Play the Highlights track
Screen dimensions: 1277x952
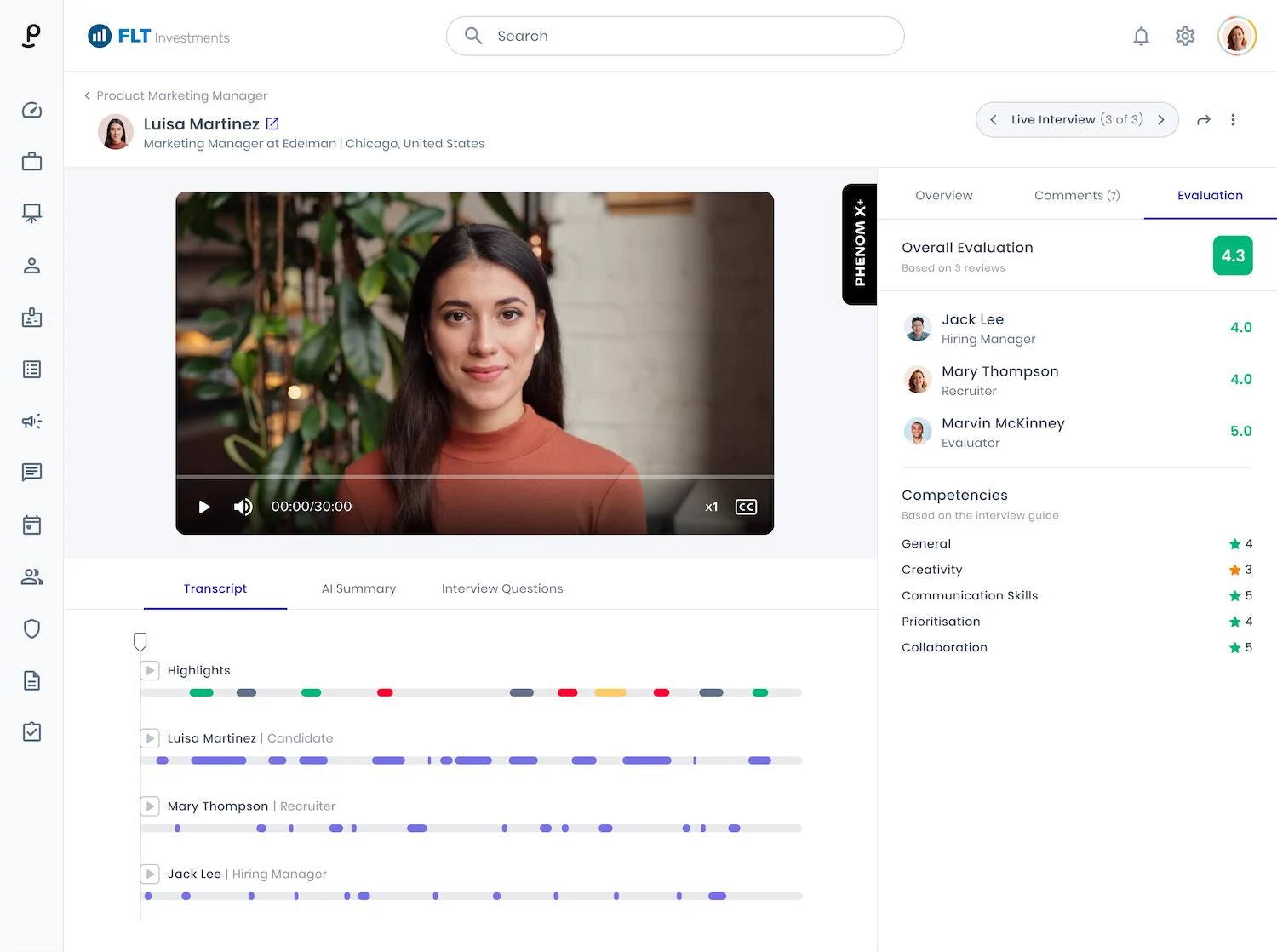151,670
